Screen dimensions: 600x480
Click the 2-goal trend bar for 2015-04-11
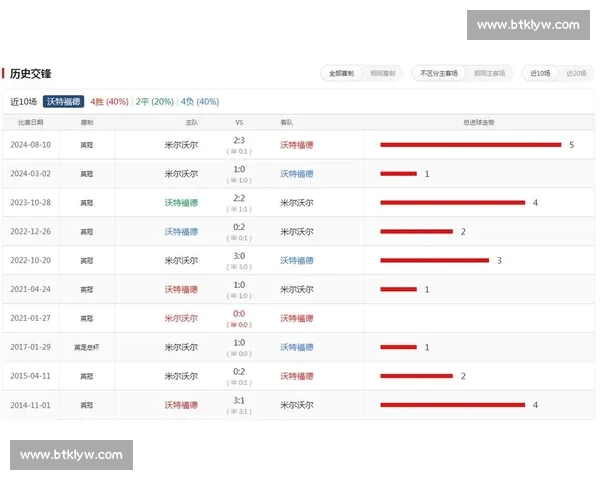(x=416, y=376)
